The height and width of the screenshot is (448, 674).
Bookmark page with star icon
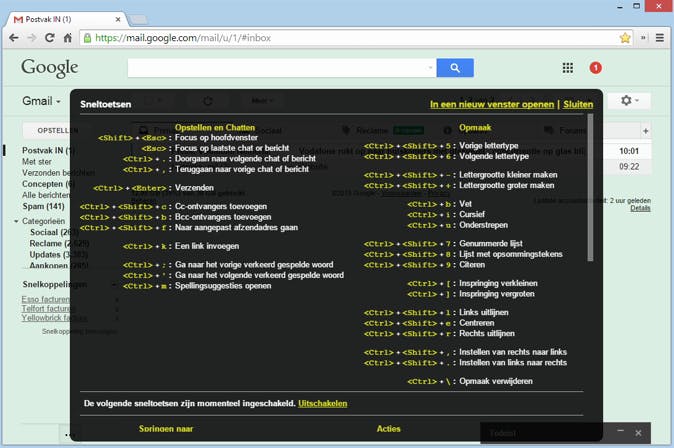click(x=625, y=38)
